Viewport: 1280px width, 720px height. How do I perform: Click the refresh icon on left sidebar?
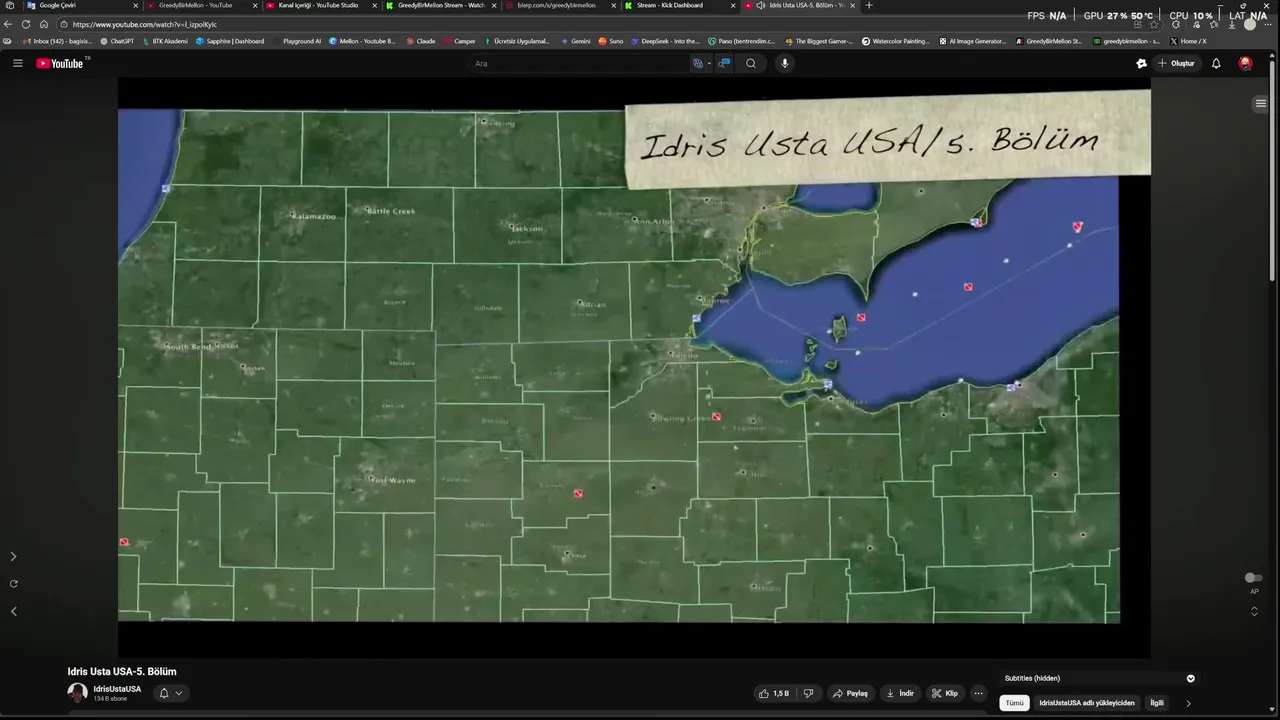(x=13, y=583)
